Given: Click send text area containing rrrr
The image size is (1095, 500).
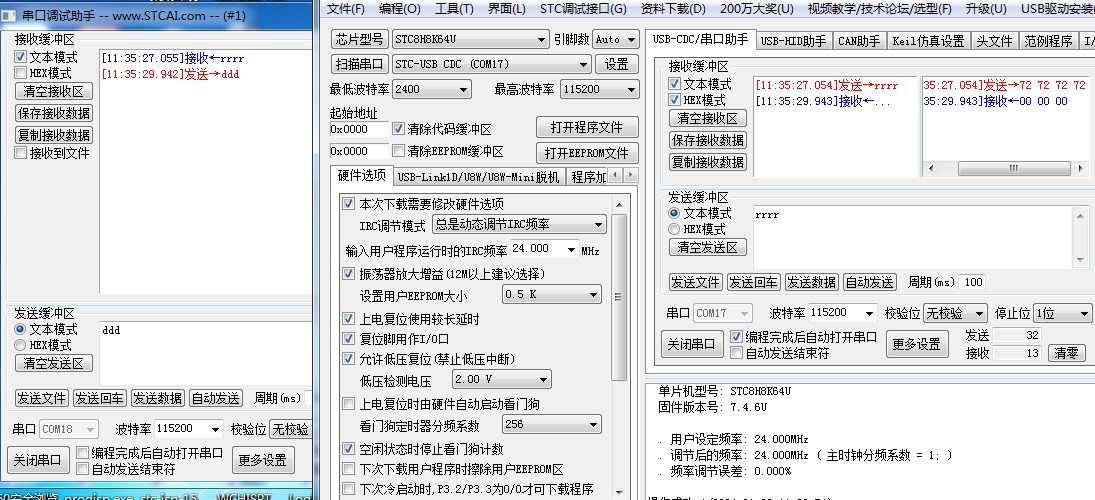Looking at the screenshot, I should click(x=913, y=237).
